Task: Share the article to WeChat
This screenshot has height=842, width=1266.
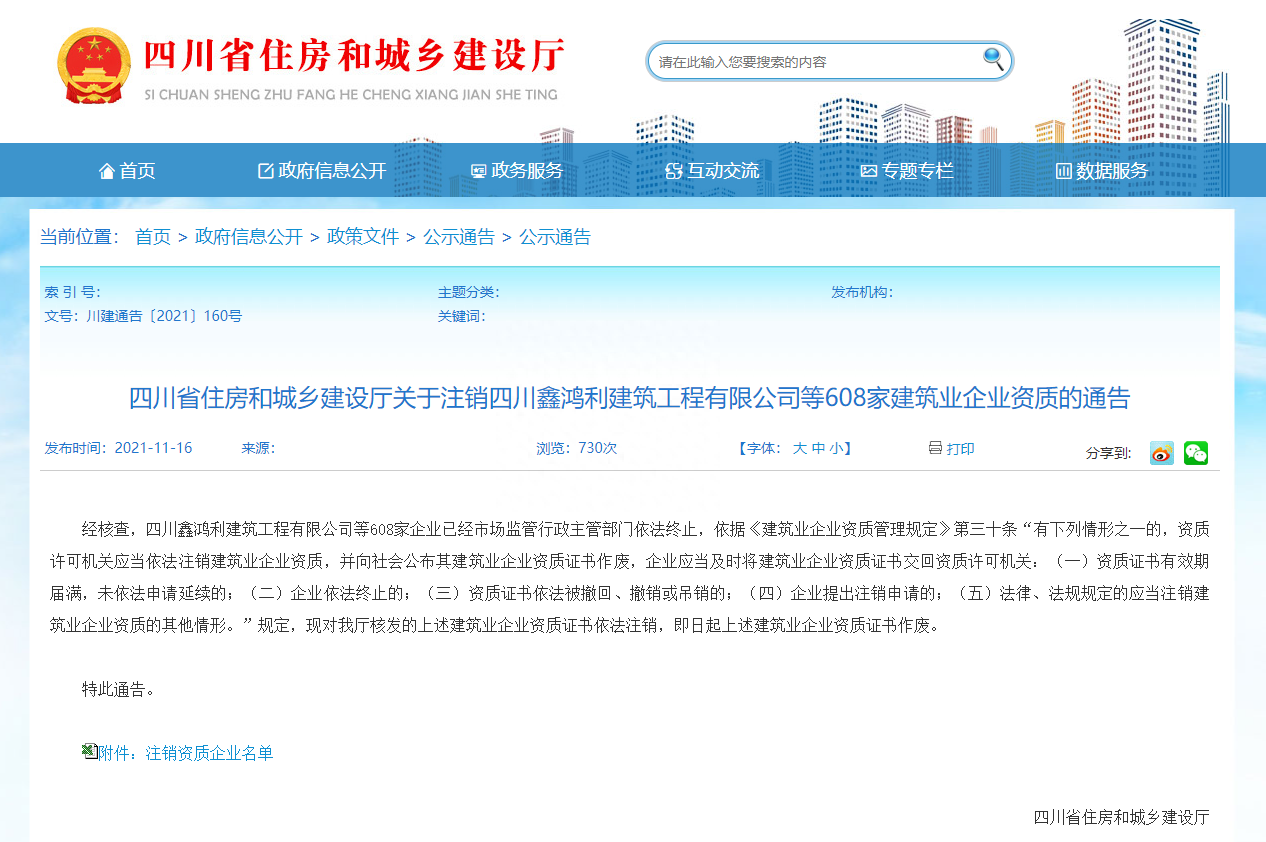Action: click(1195, 453)
